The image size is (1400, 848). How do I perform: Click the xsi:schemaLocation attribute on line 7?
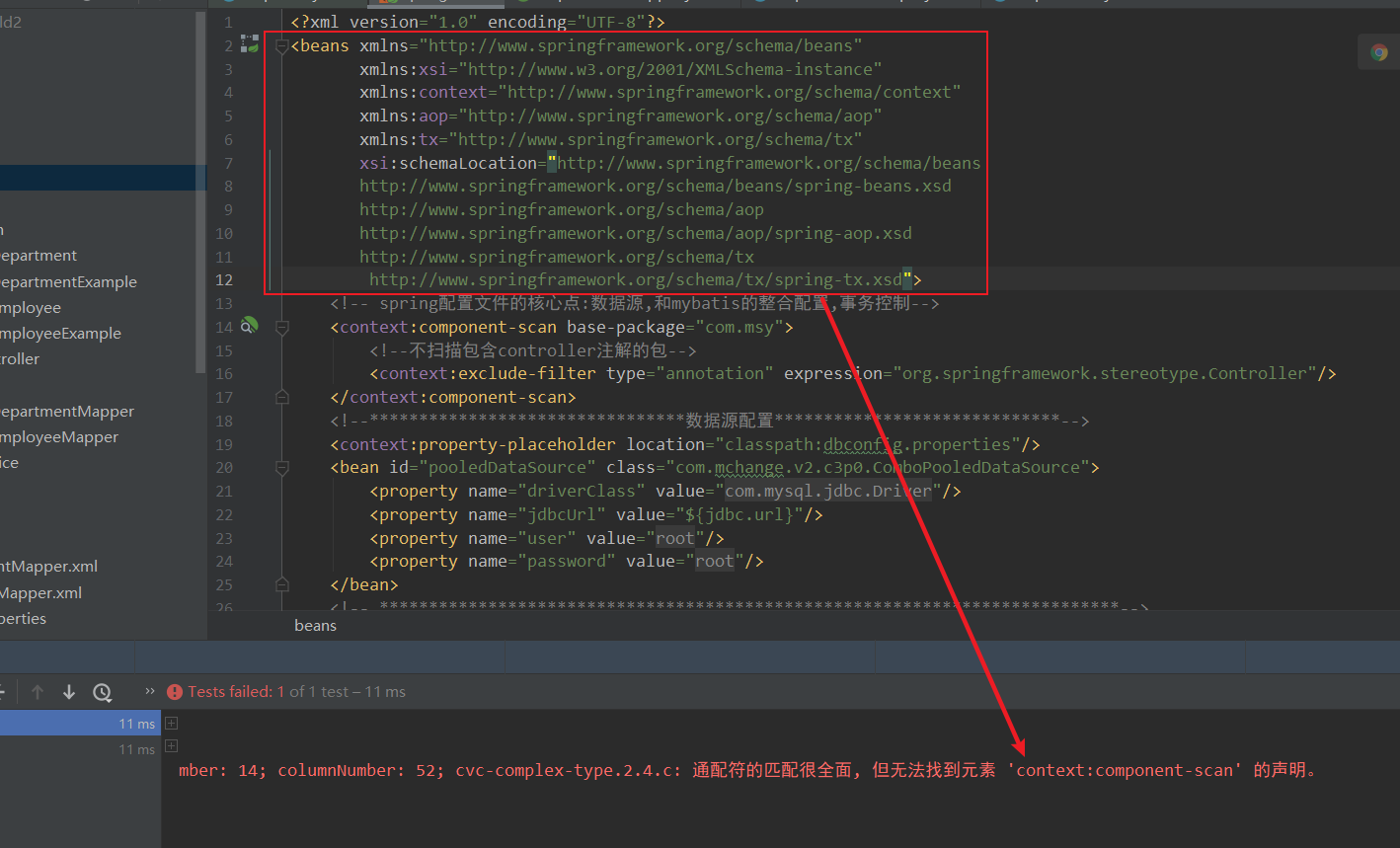coord(448,163)
